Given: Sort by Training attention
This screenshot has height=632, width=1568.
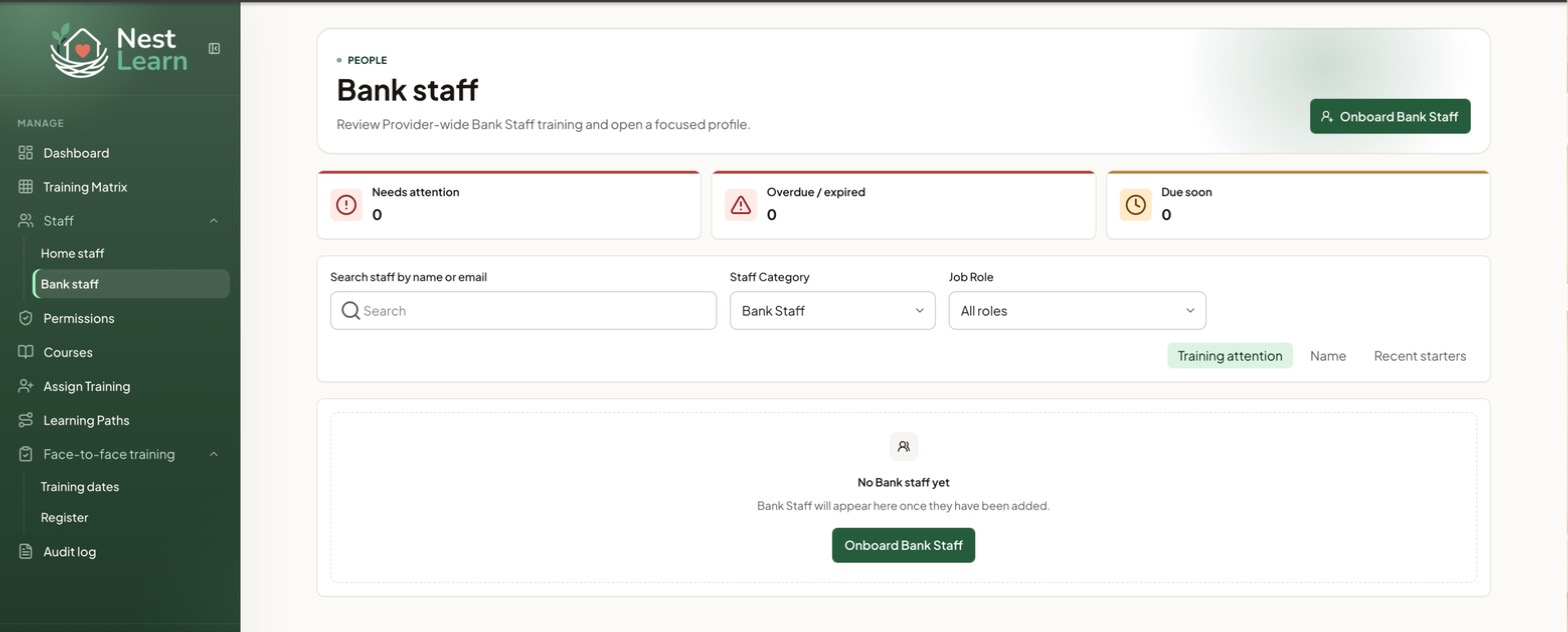Looking at the screenshot, I should coord(1230,356).
